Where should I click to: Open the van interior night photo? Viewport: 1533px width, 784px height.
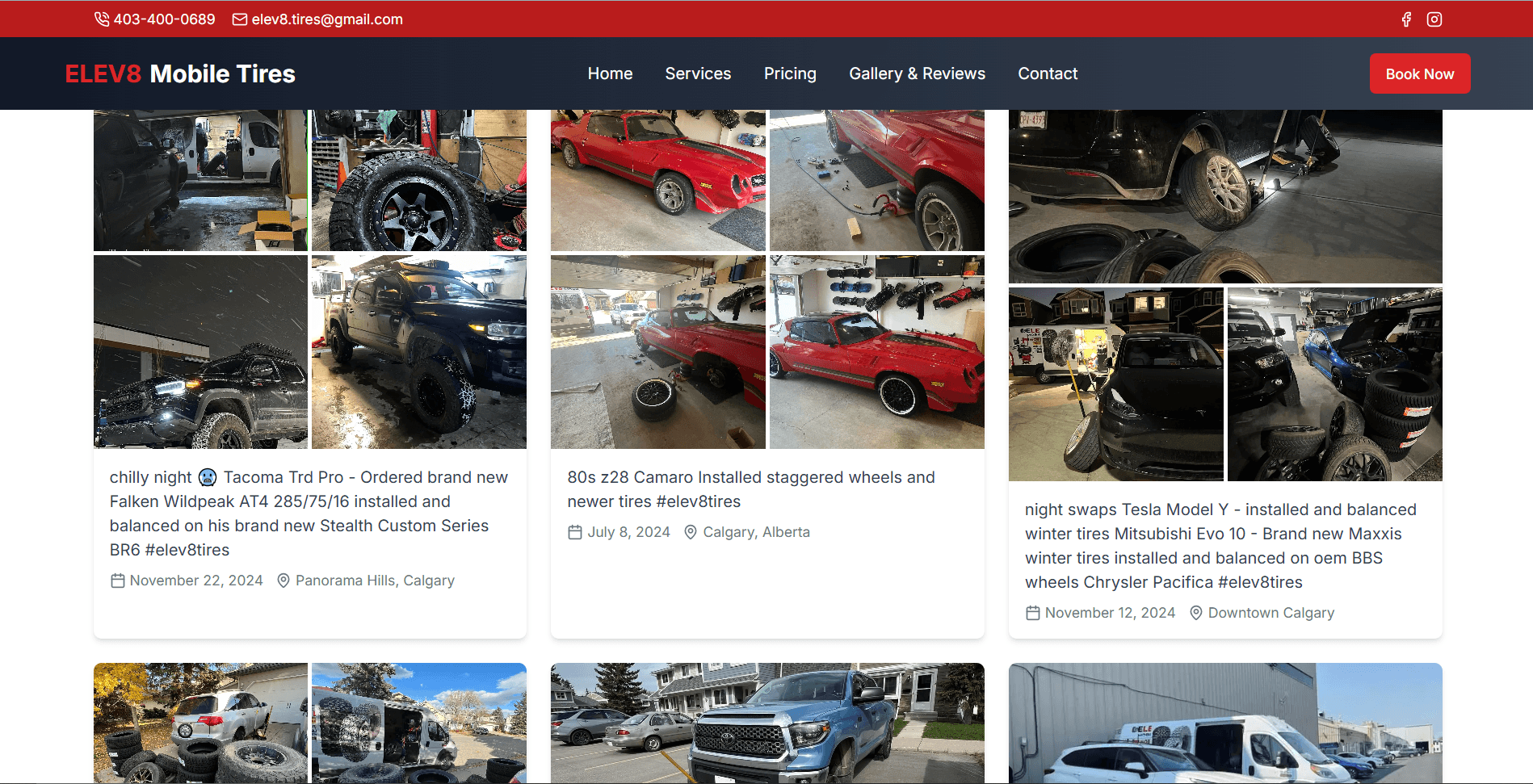click(200, 180)
